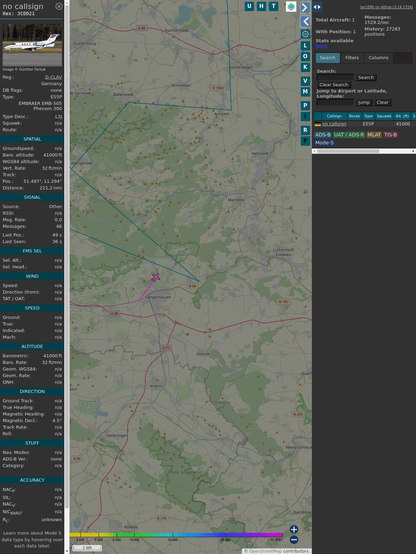Screen dimensions: 416x554
Task: Sort table by Route column
Action: (x=354, y=116)
